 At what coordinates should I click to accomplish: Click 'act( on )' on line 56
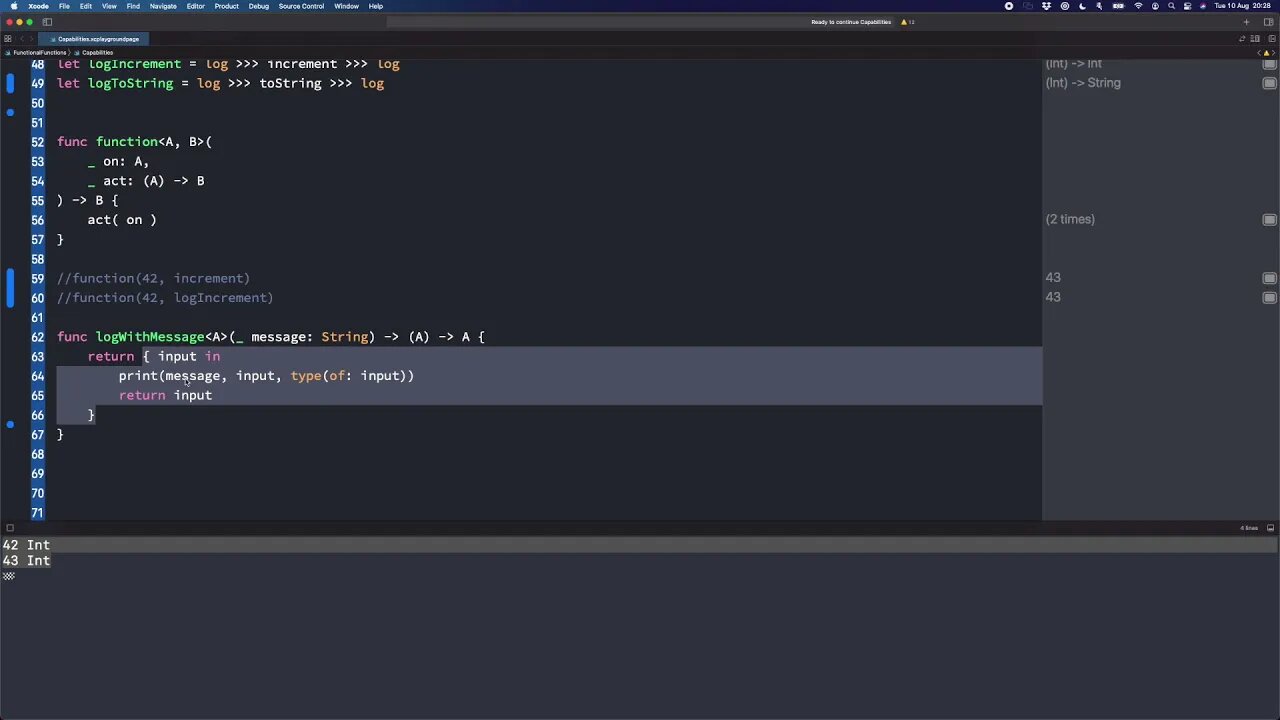point(122,220)
